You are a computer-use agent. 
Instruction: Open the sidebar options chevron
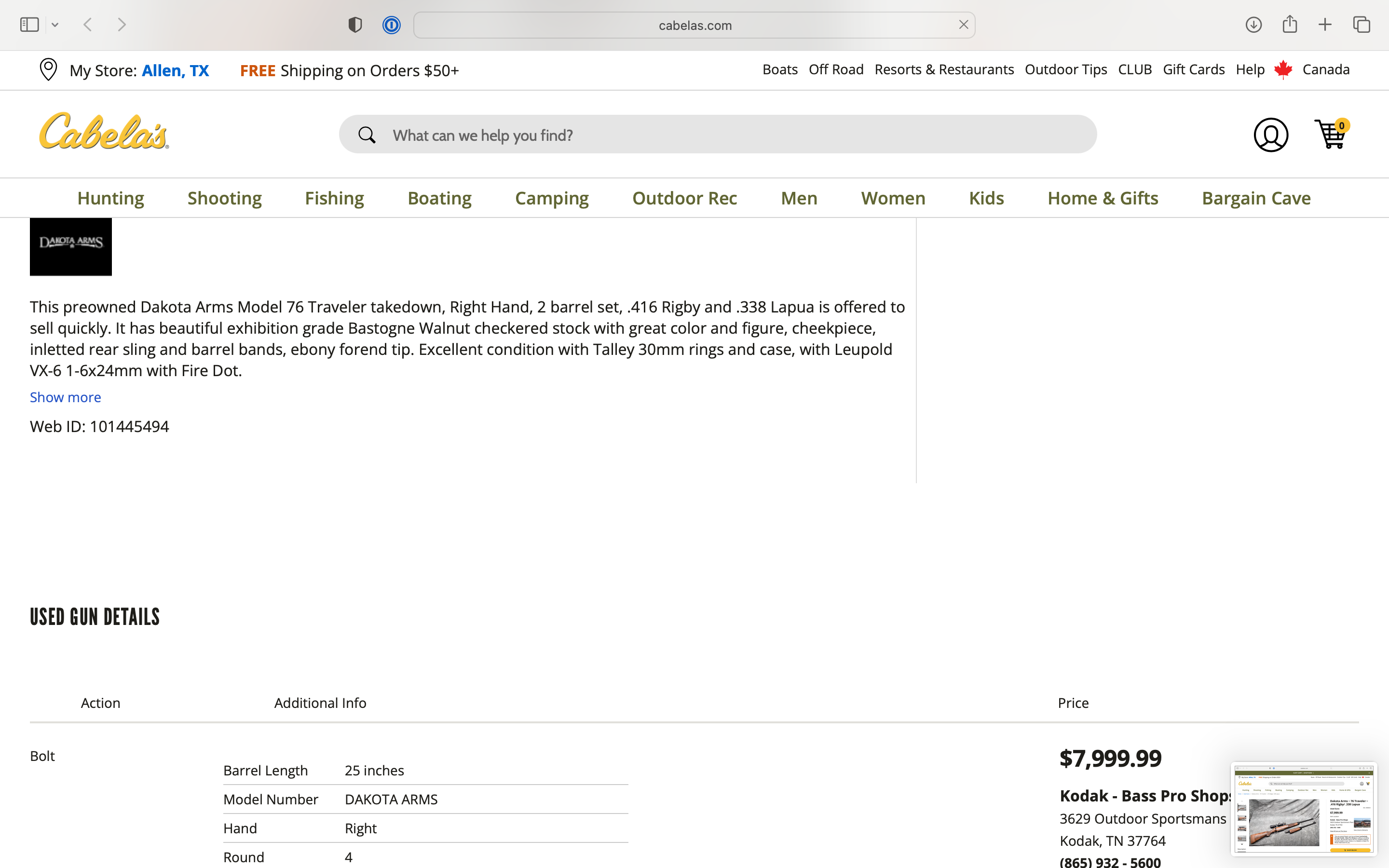pyautogui.click(x=55, y=25)
